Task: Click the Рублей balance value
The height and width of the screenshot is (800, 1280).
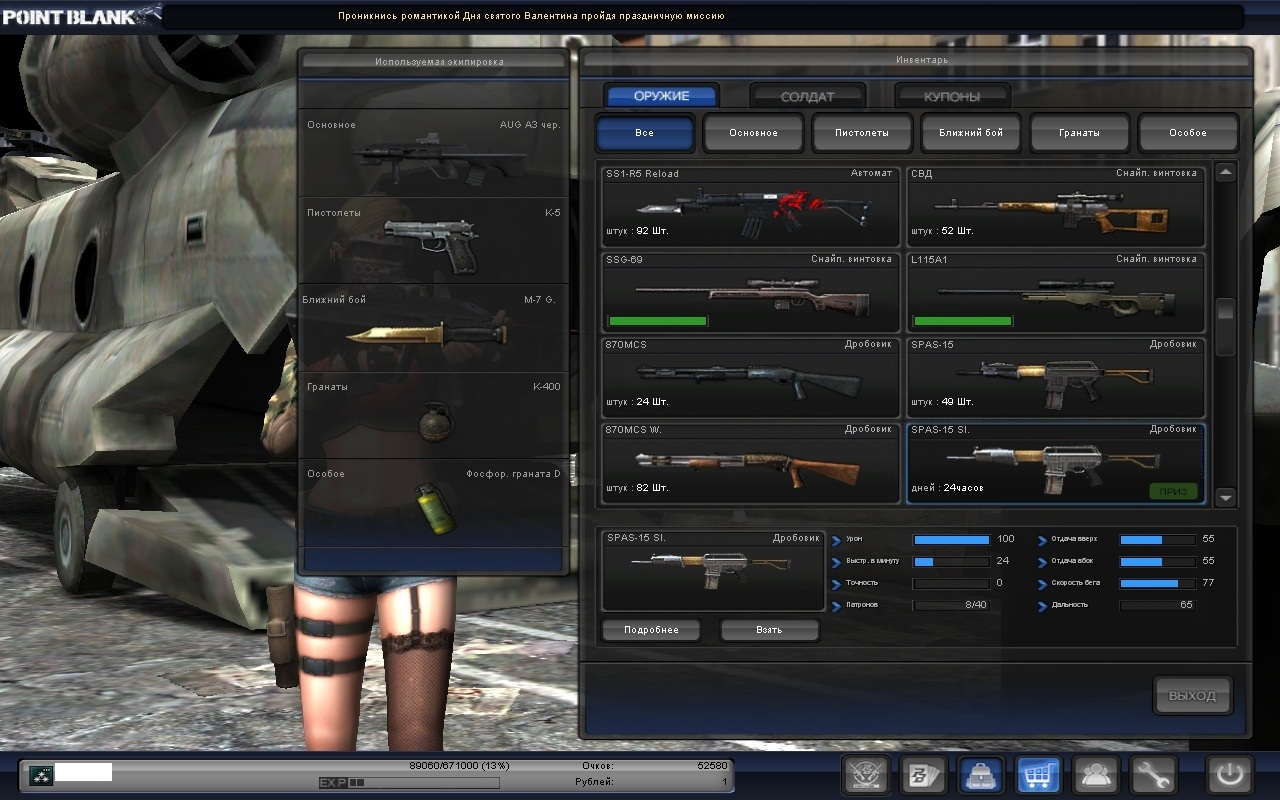Action: click(725, 781)
